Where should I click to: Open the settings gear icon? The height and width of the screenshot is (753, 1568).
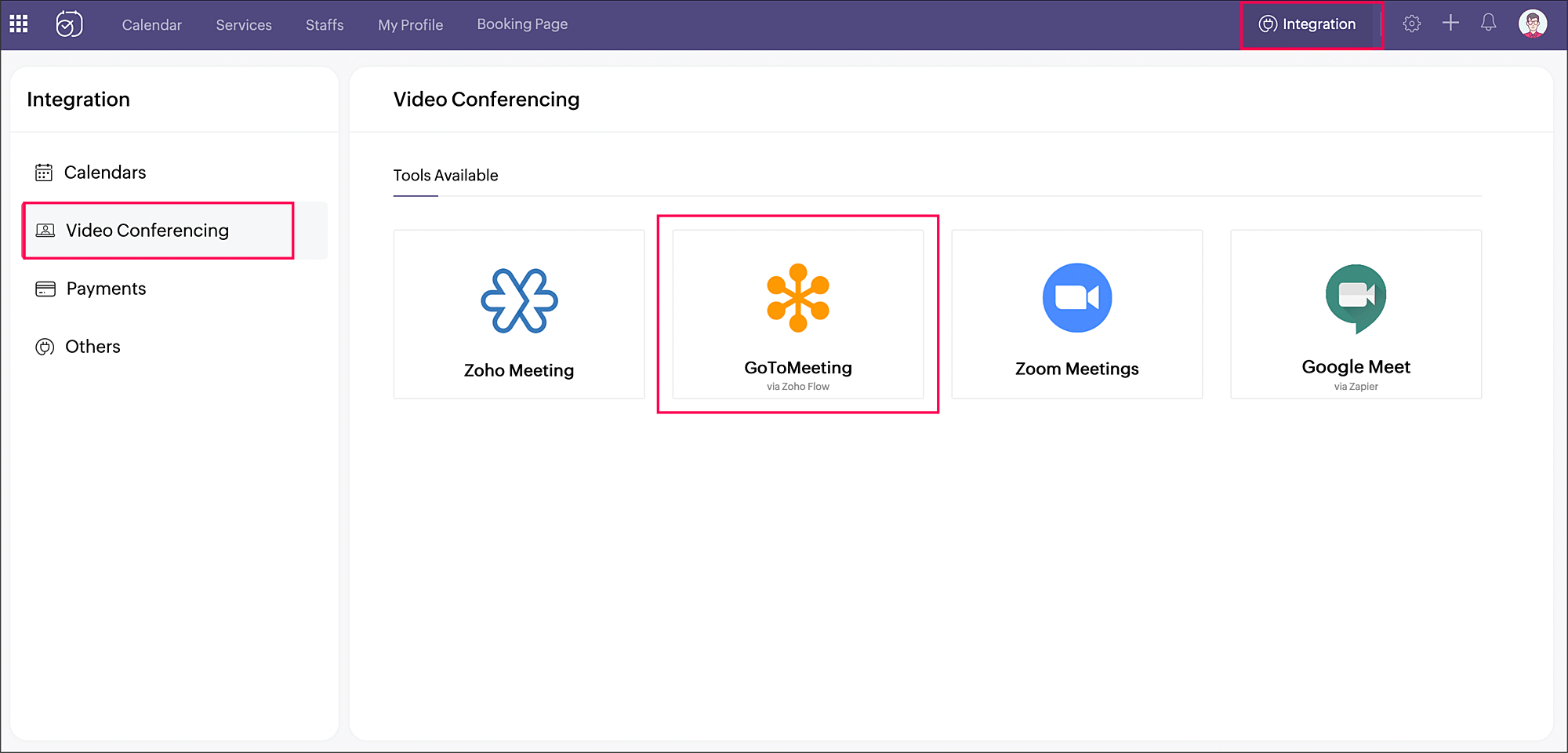coord(1412,24)
